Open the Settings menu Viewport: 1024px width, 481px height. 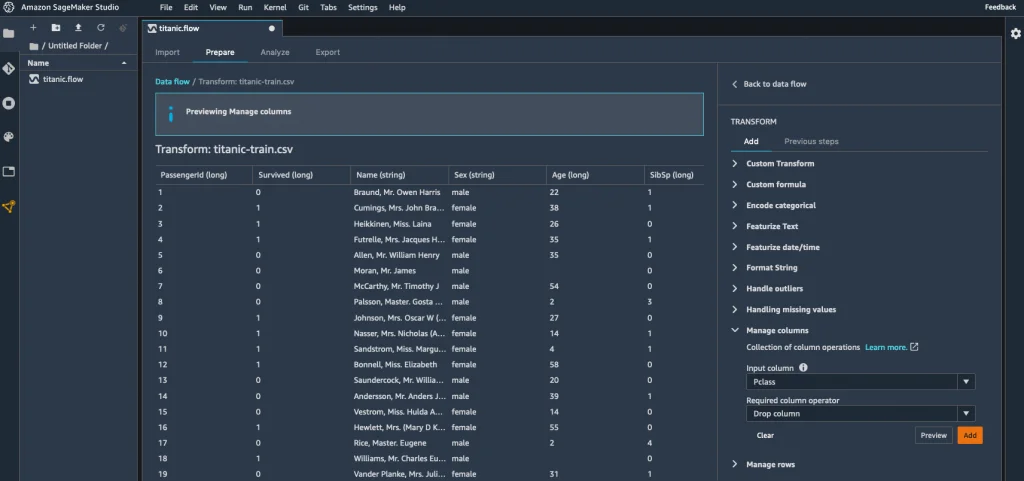click(362, 7)
